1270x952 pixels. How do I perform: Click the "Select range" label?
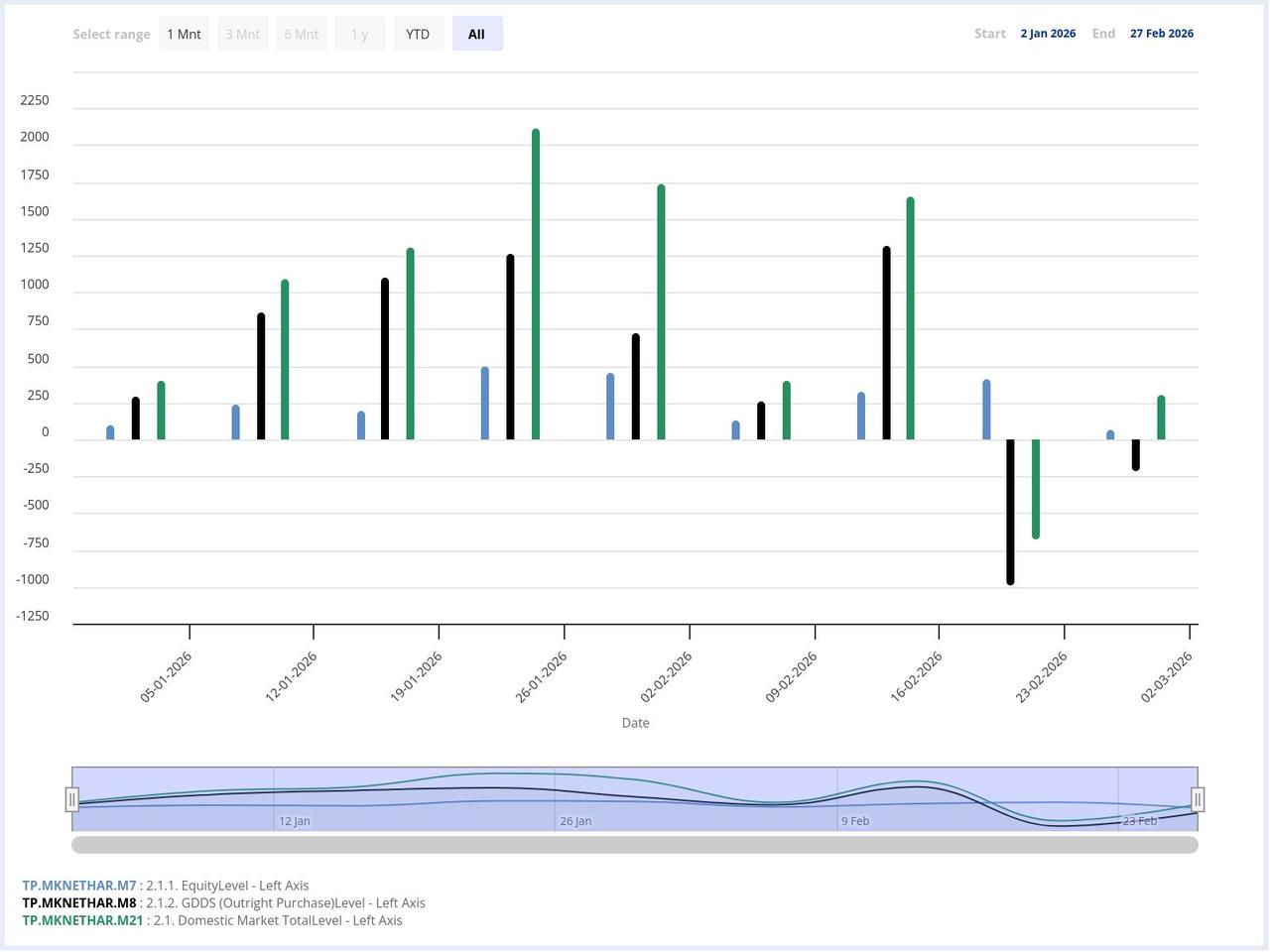(111, 33)
